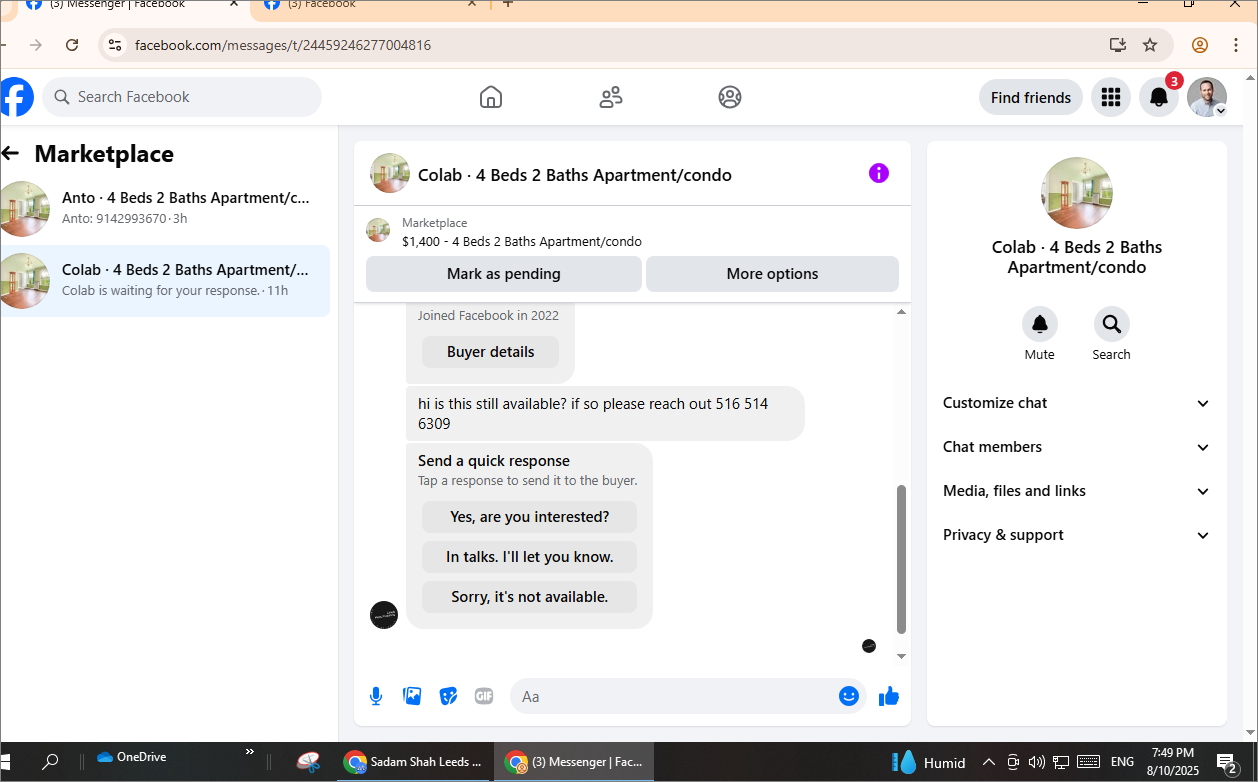Click chat scrollbar down arrow

coord(901,656)
